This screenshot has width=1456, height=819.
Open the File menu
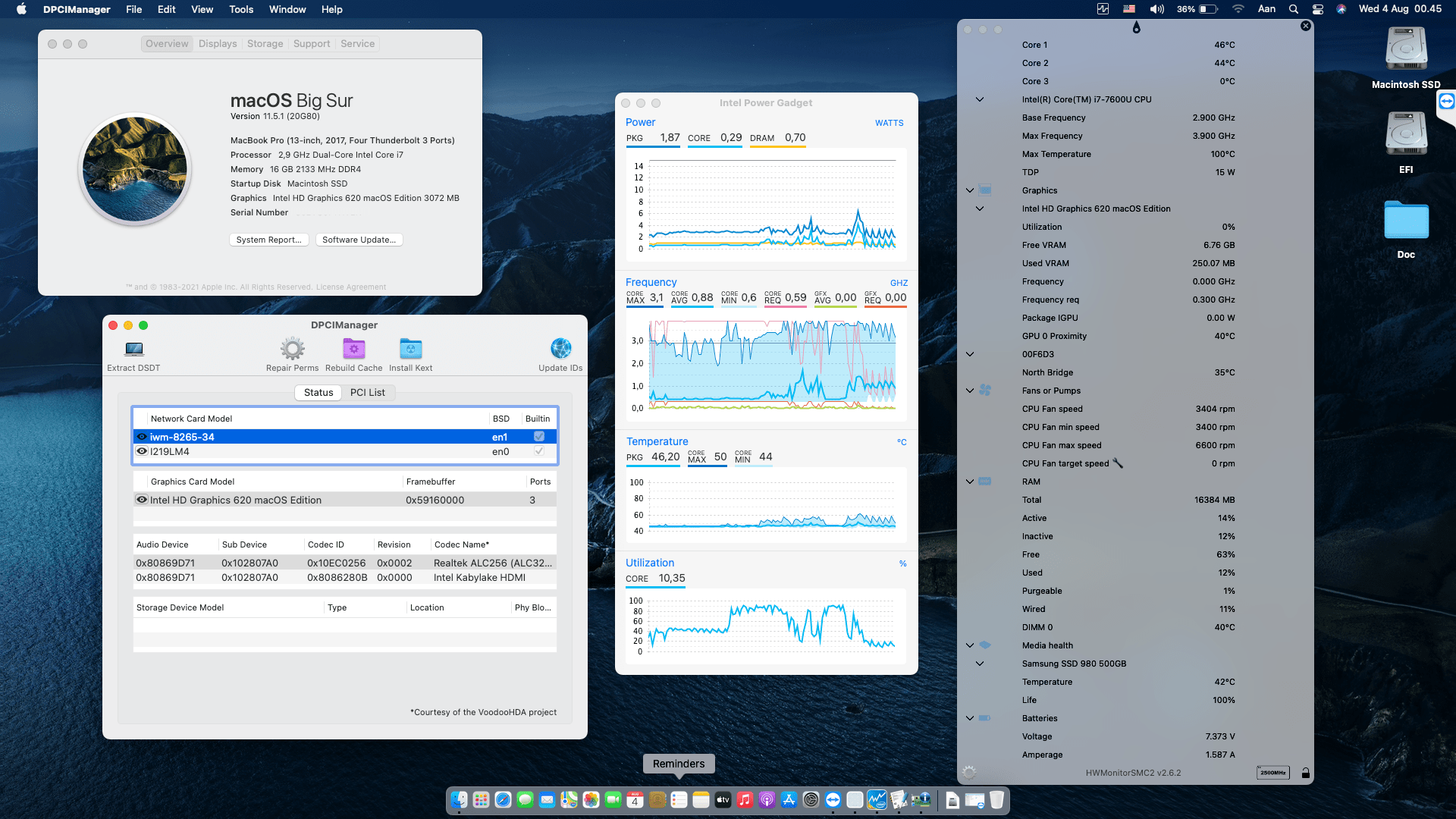click(x=134, y=9)
